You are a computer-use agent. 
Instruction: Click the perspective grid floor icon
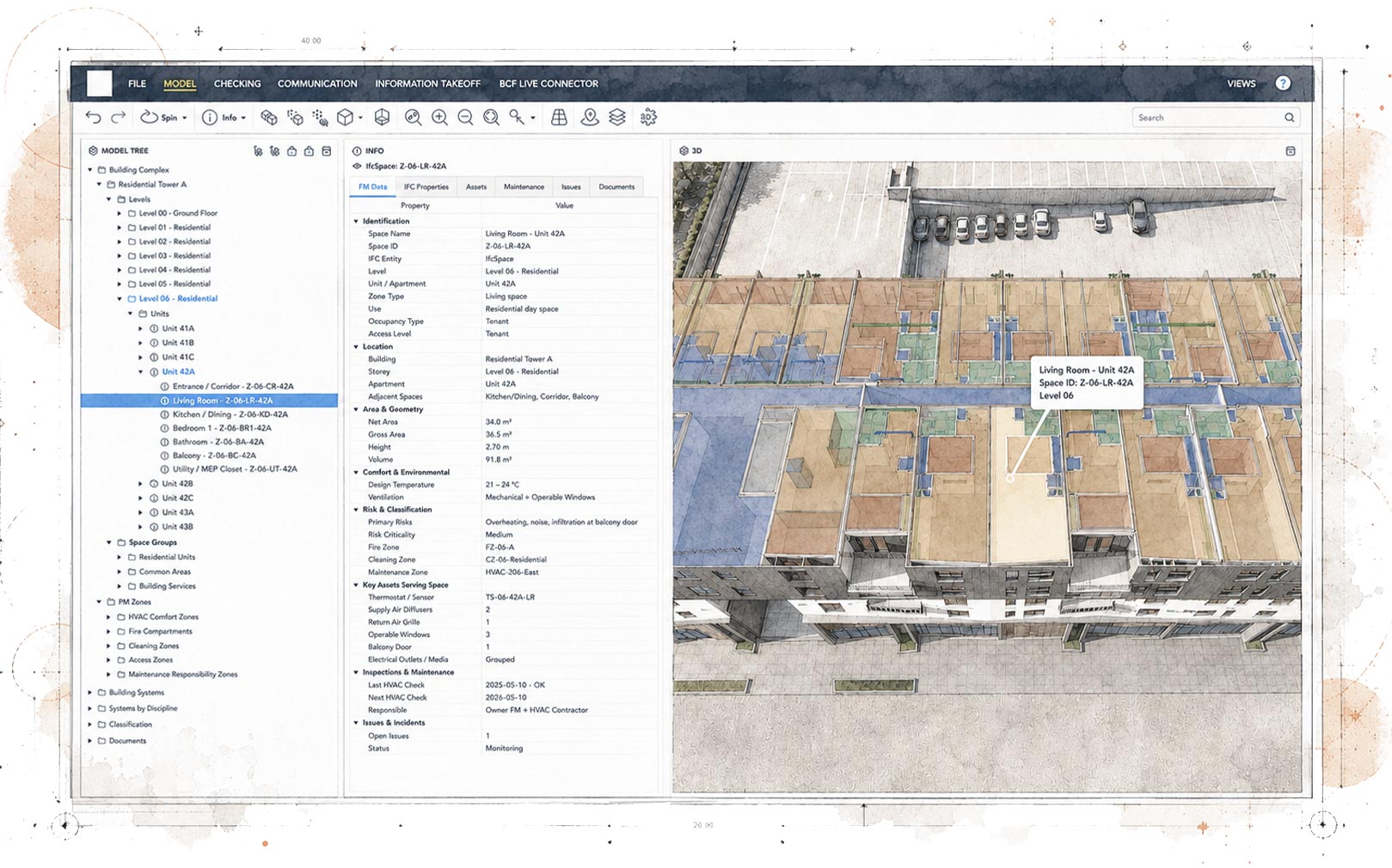[x=559, y=118]
